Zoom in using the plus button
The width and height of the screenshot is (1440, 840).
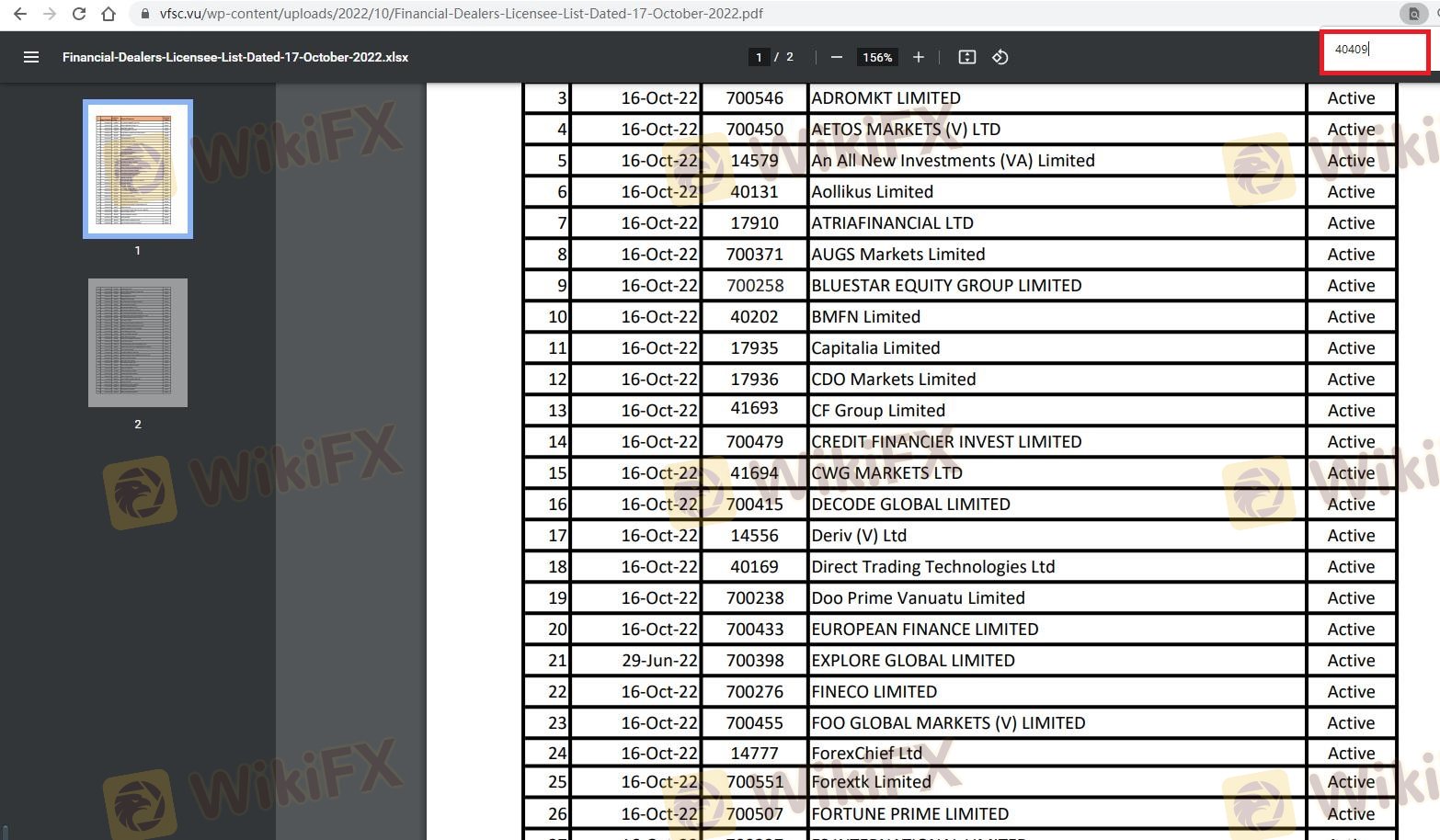tap(918, 57)
